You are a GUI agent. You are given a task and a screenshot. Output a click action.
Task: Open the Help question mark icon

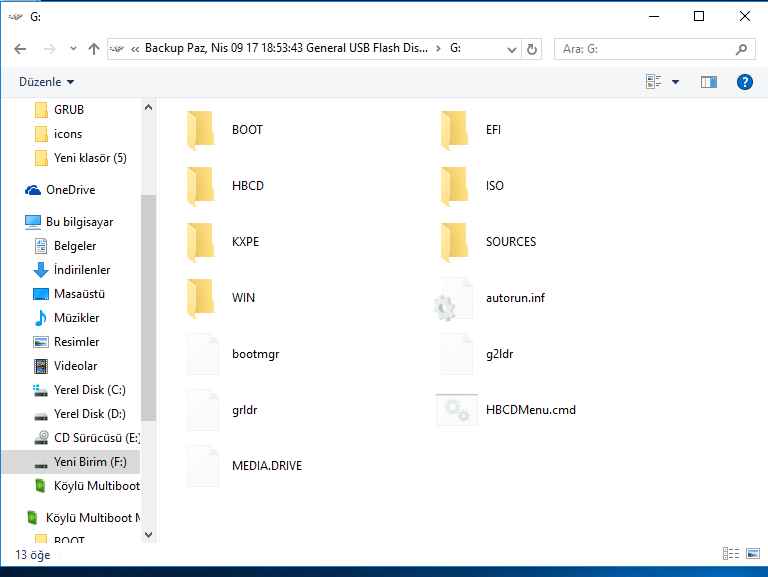click(x=744, y=82)
